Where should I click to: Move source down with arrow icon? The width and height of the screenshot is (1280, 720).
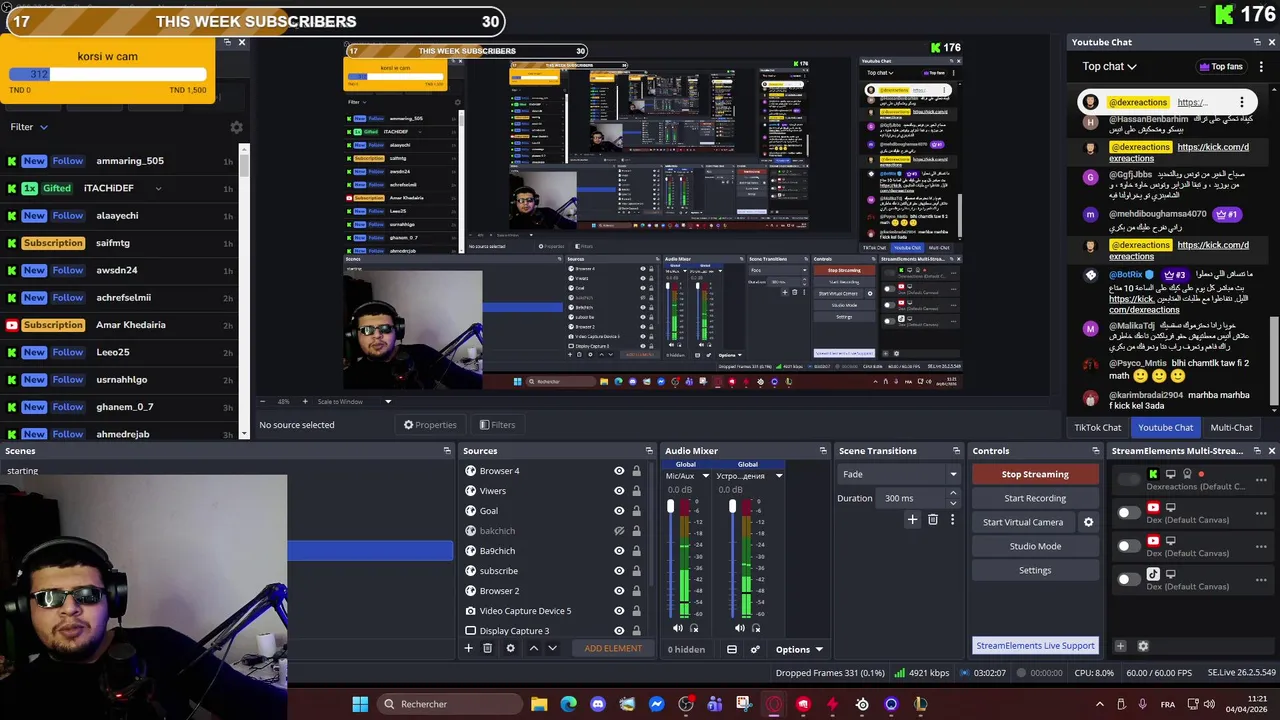552,649
